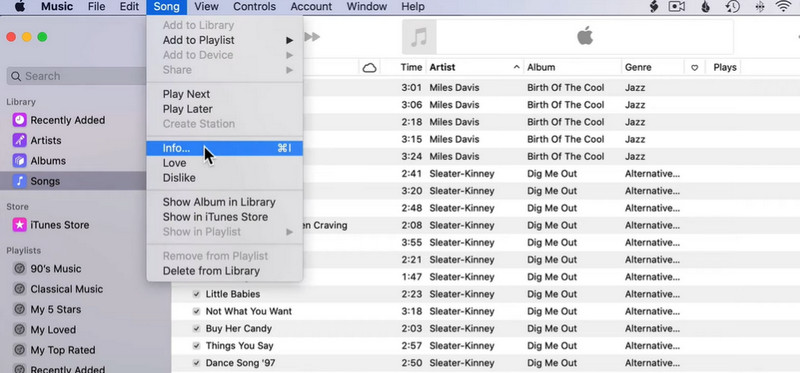Open the File menu
Screen dimensions: 800x373
click(x=96, y=7)
